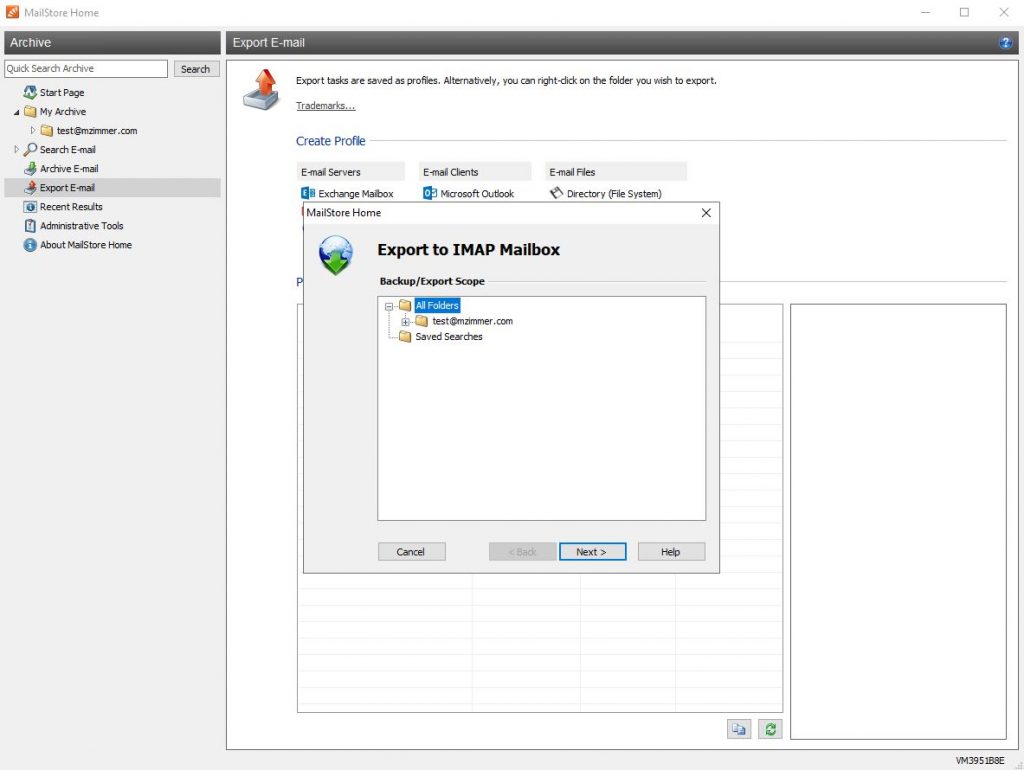Close the Export to IMAP dialog

706,213
